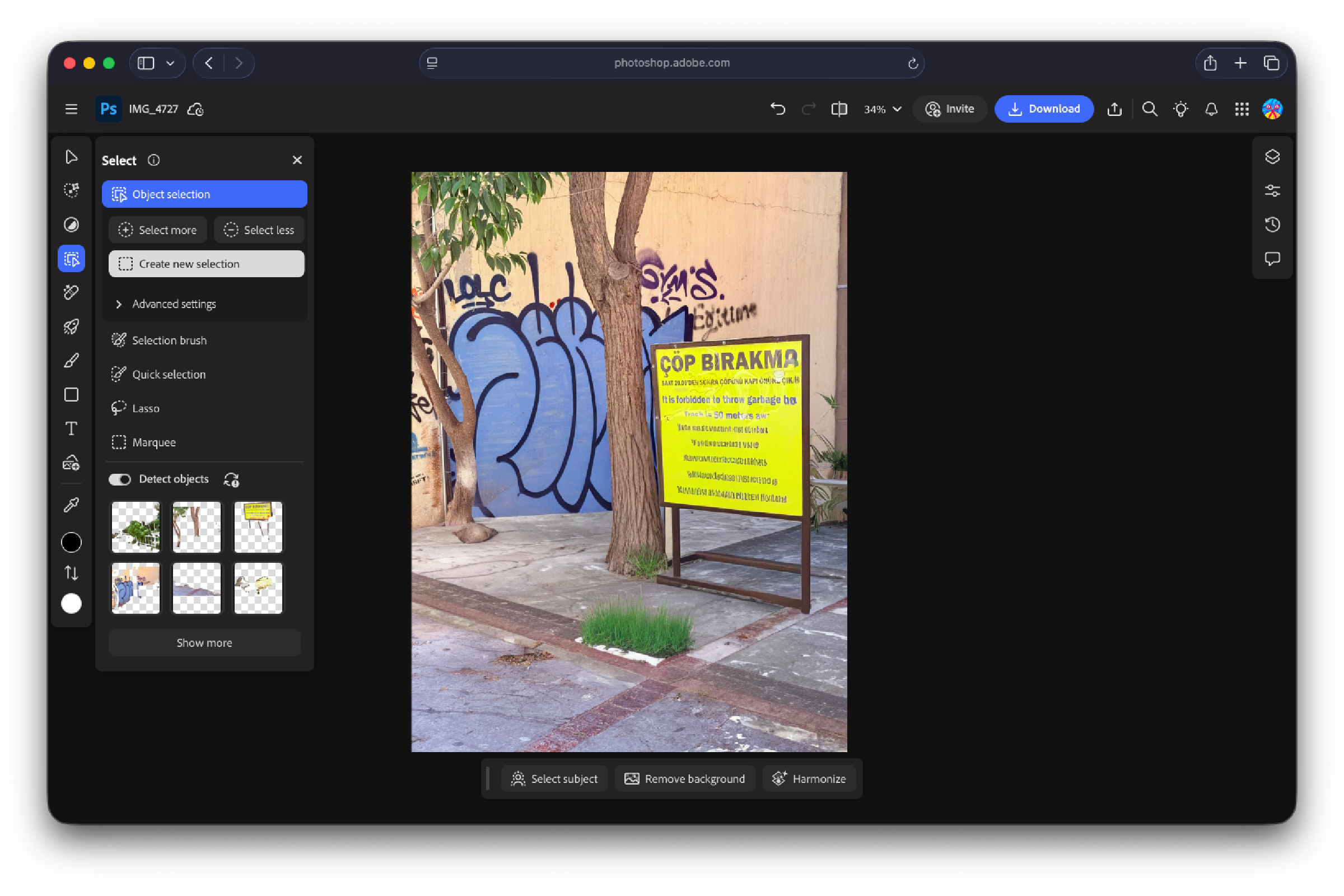Open the Version history panel
Viewport: 1344px width, 896px height.
(1272, 225)
